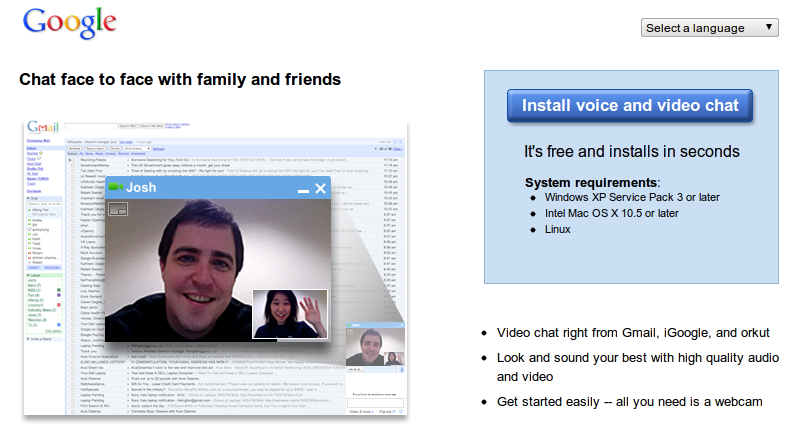Click the System requirements heading
The image size is (794, 427).
click(592, 182)
